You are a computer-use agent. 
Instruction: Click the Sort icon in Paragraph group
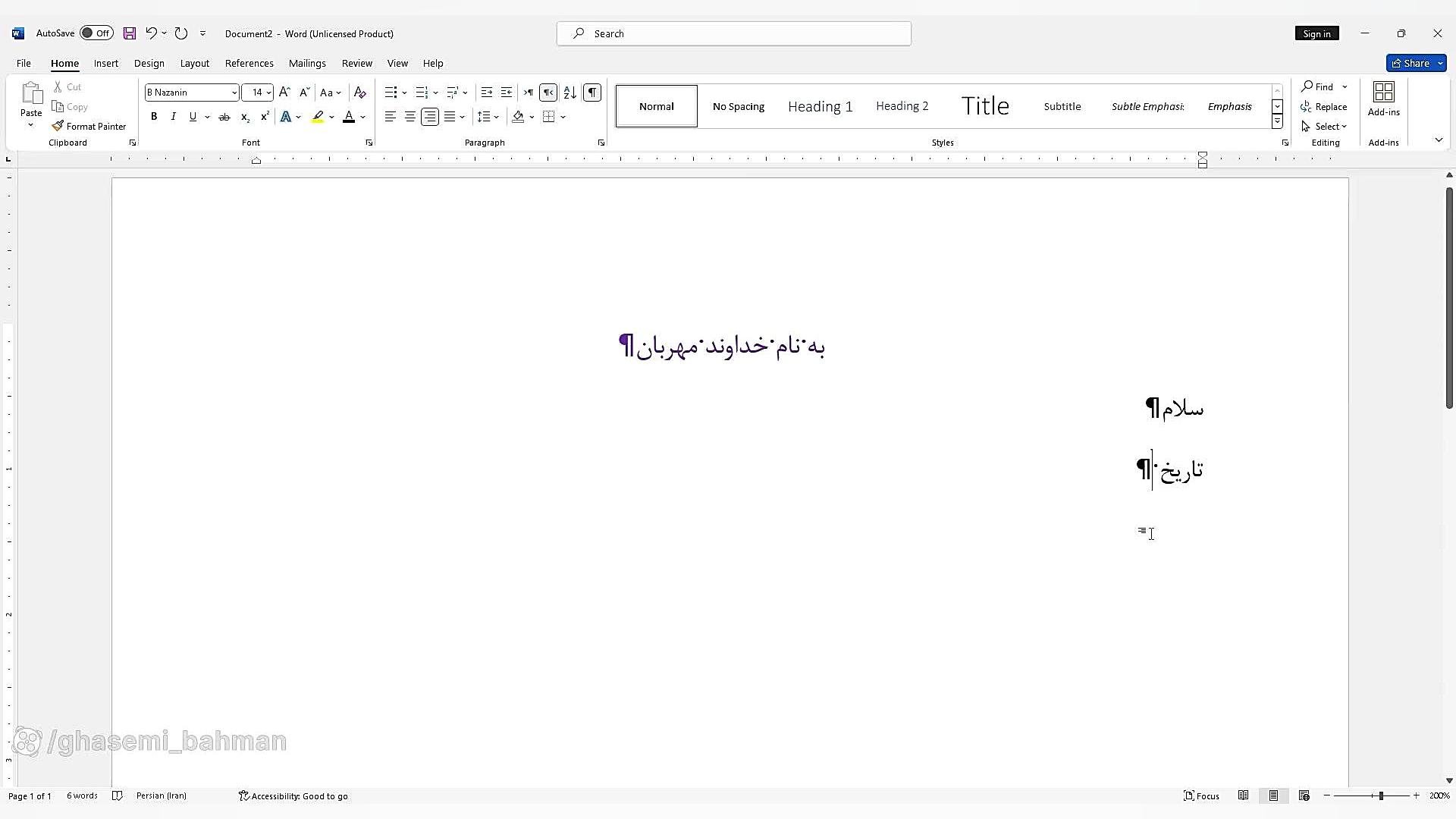(570, 93)
